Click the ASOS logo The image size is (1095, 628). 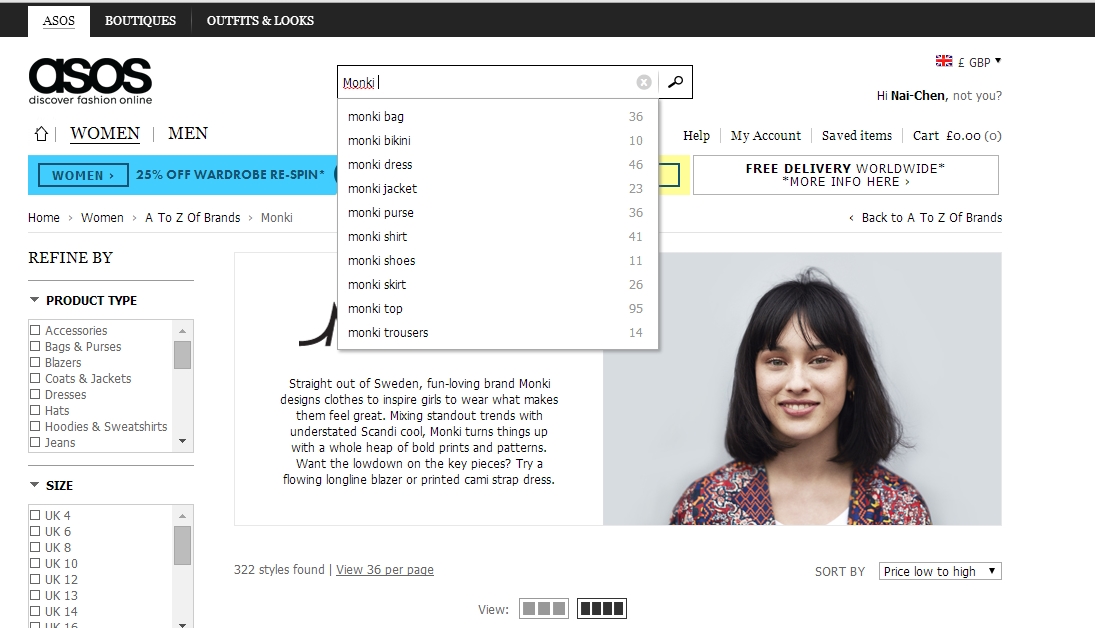pyautogui.click(x=90, y=81)
